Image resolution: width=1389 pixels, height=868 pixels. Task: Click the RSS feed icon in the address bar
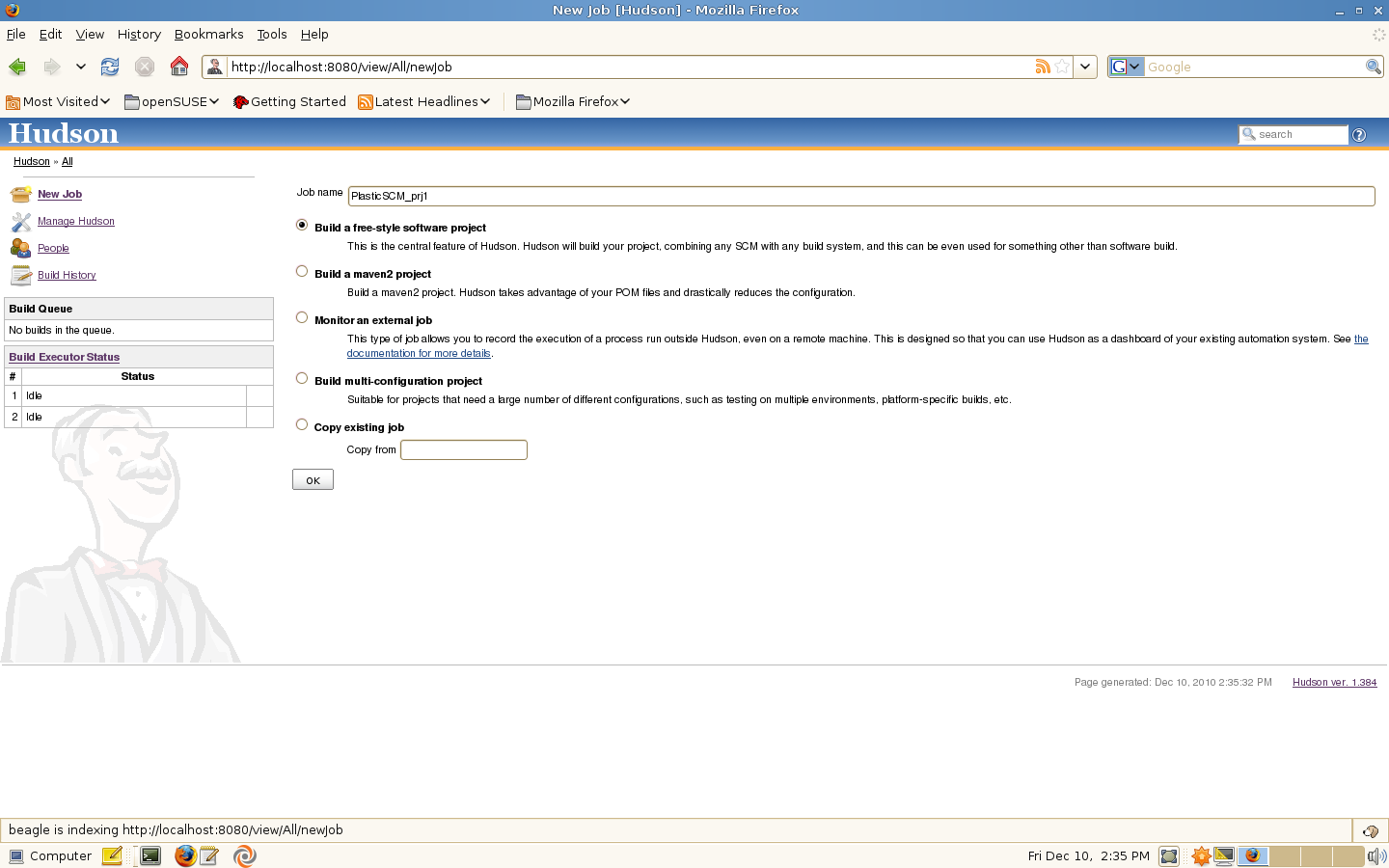1043,67
